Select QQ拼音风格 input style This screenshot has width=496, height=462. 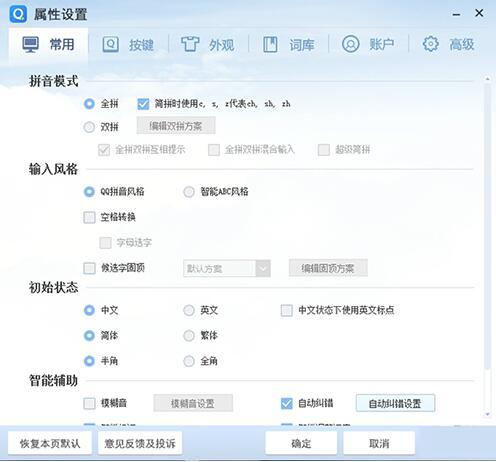pos(89,192)
